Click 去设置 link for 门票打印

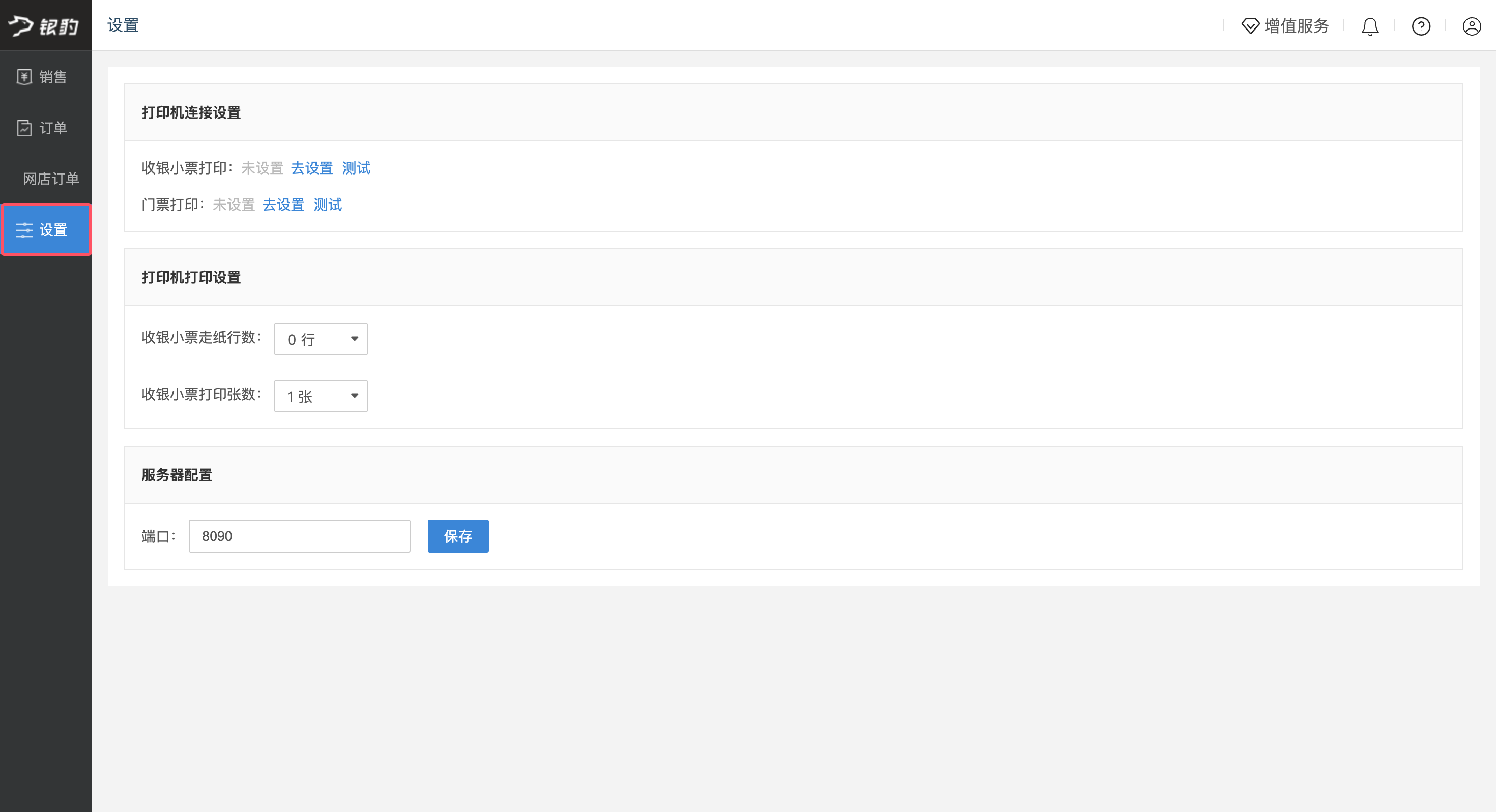[283, 205]
